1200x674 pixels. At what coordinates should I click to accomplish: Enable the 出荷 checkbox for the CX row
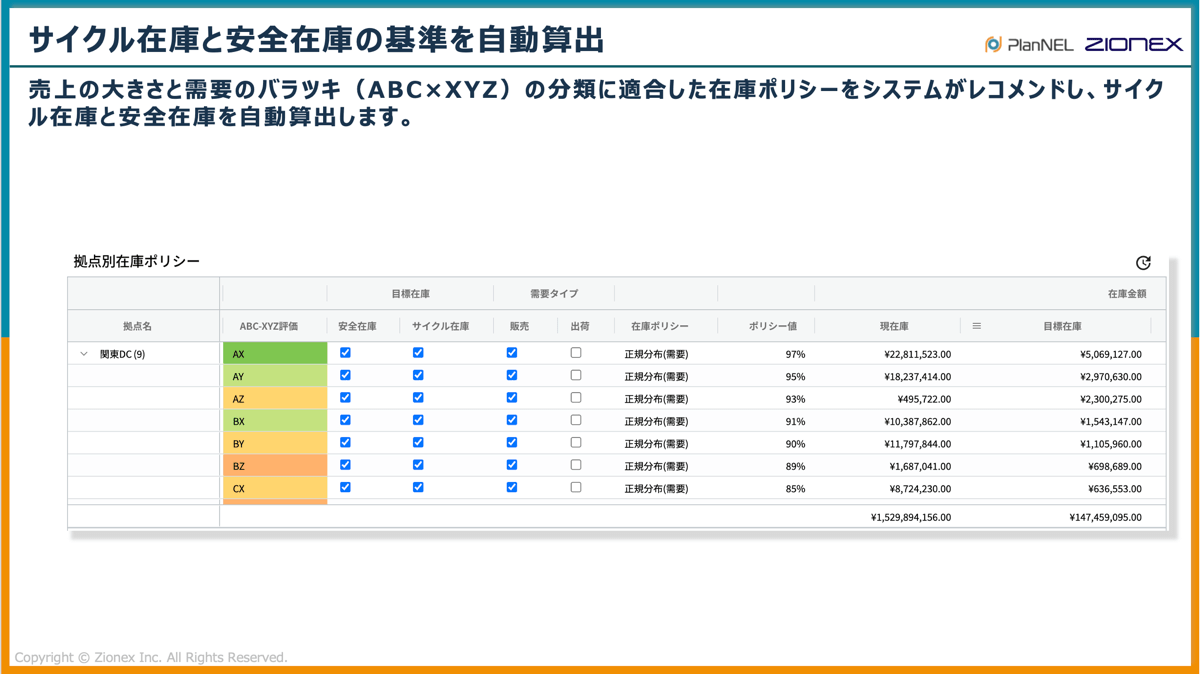click(575, 487)
